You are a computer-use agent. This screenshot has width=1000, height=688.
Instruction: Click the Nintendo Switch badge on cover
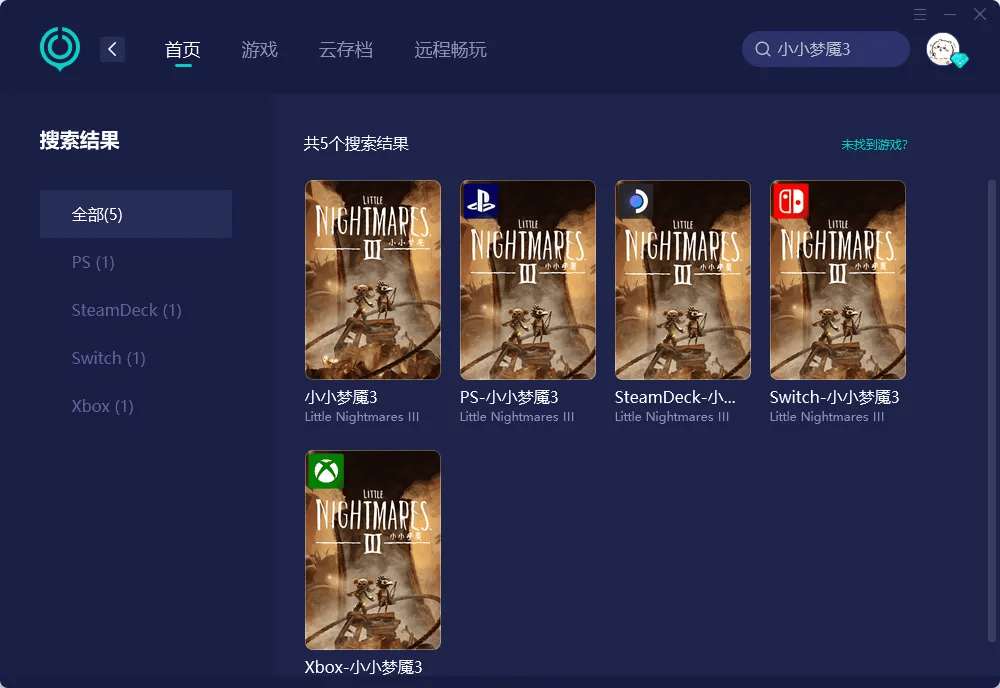(790, 201)
